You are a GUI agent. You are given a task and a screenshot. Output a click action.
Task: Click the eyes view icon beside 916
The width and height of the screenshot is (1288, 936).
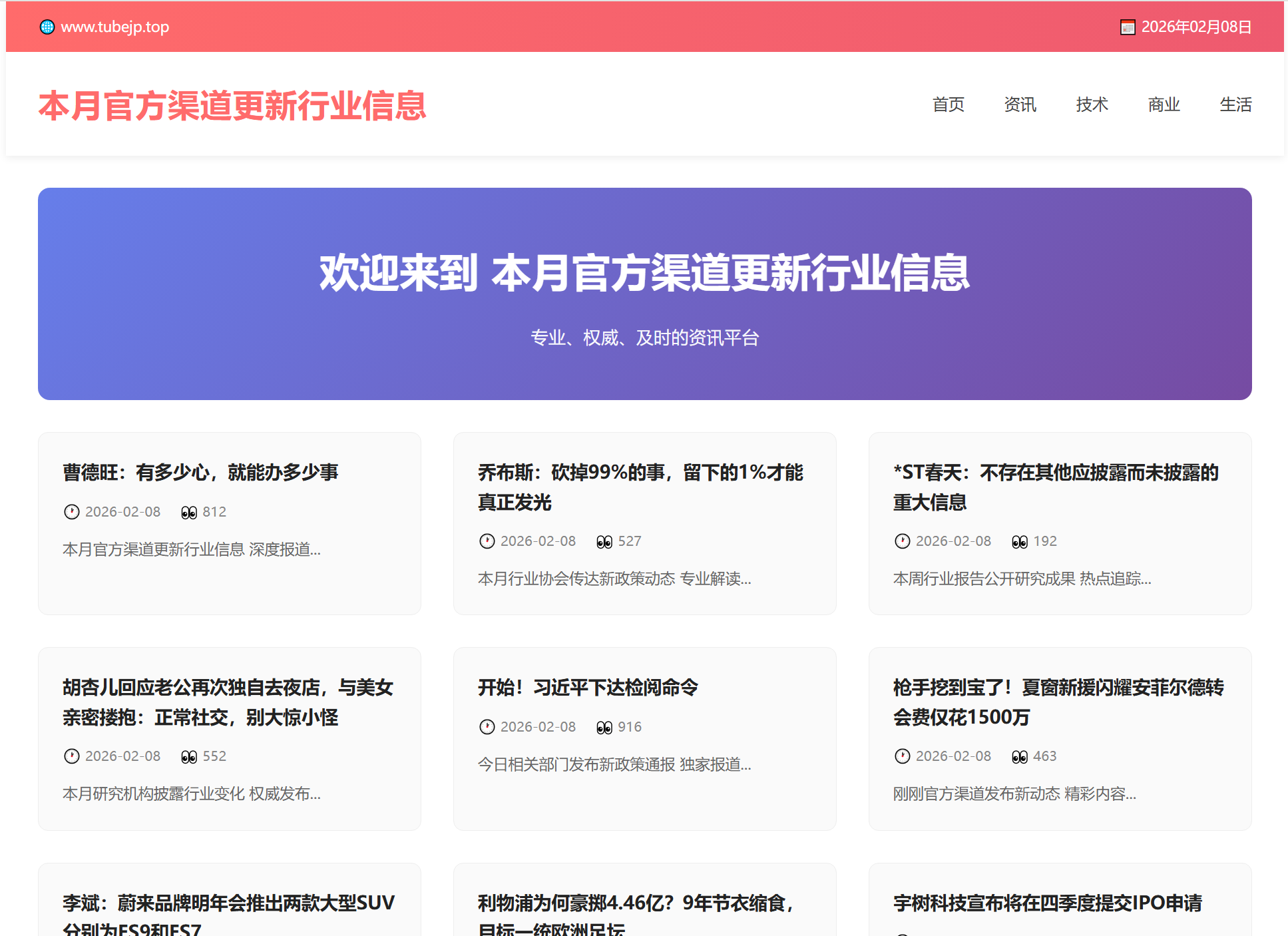point(604,727)
